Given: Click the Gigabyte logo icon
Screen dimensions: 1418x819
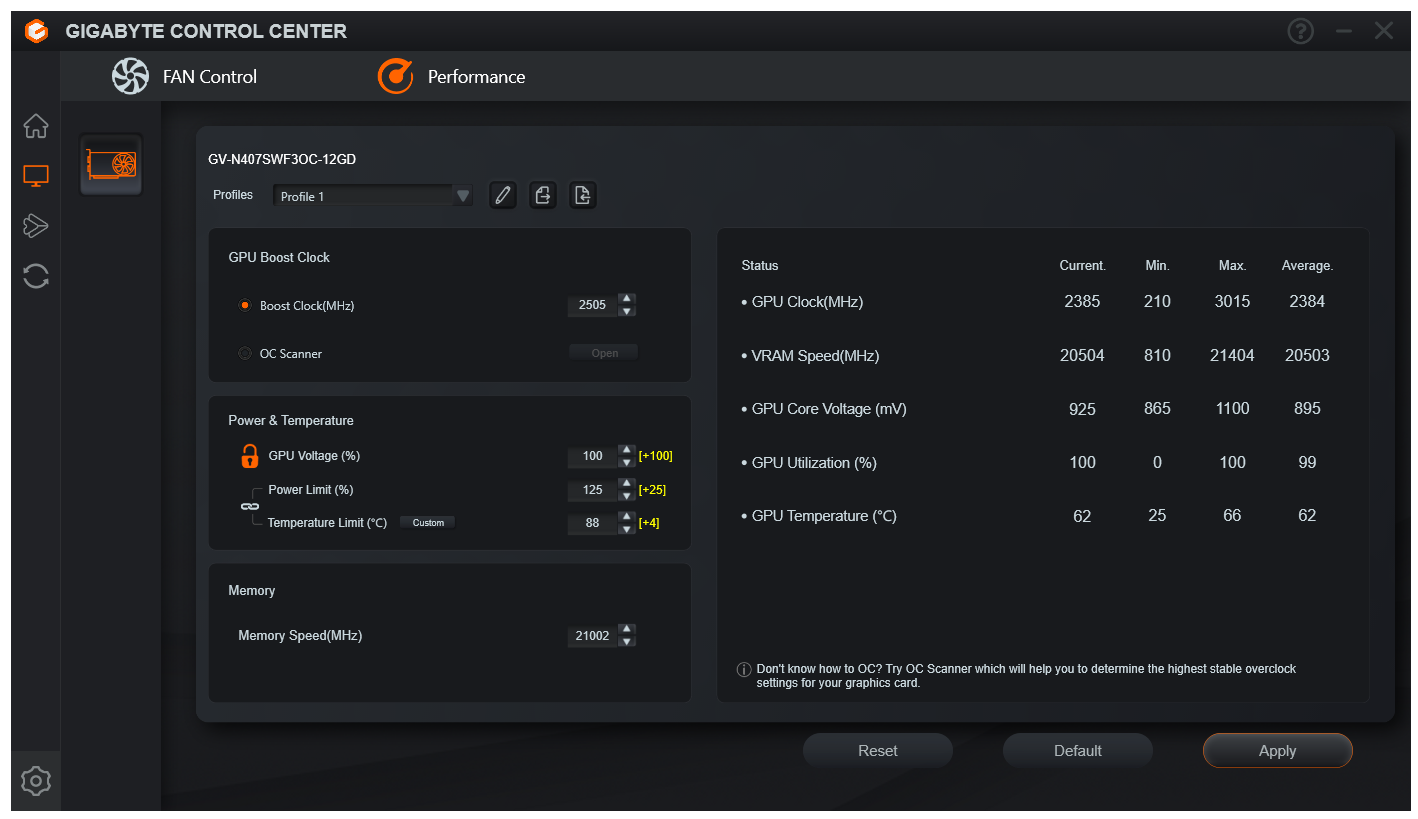Looking at the screenshot, I should (36, 31).
